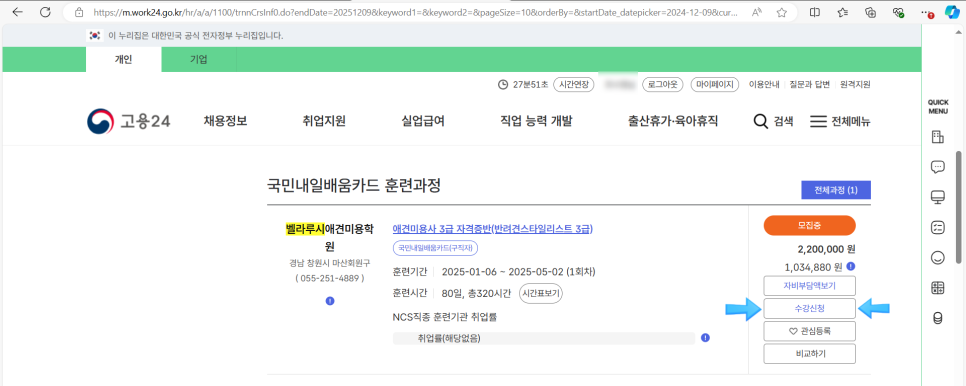966x386 pixels.
Task: Open the 이용안내 link
Action: (764, 84)
